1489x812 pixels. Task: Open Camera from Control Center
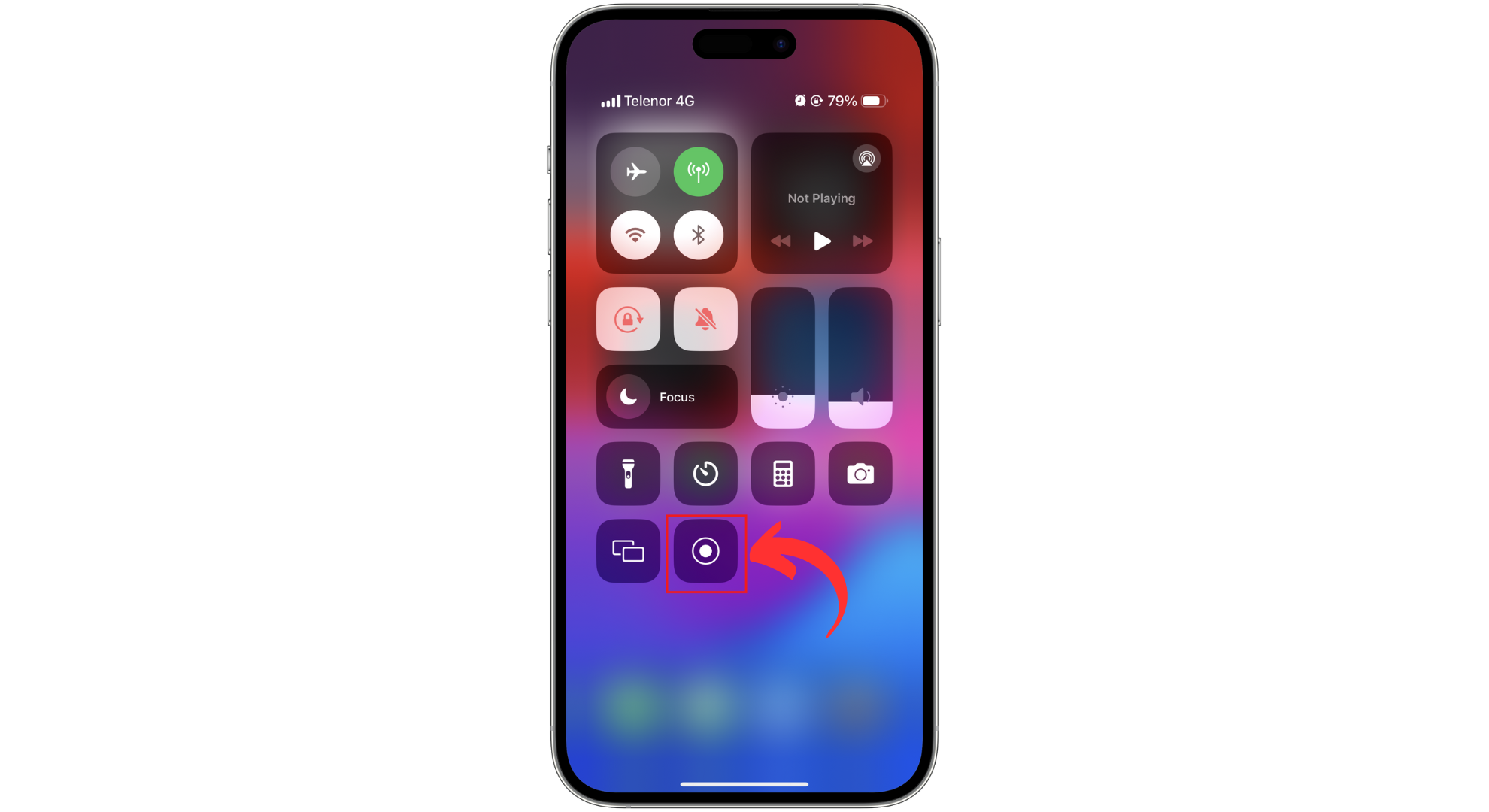(x=858, y=473)
